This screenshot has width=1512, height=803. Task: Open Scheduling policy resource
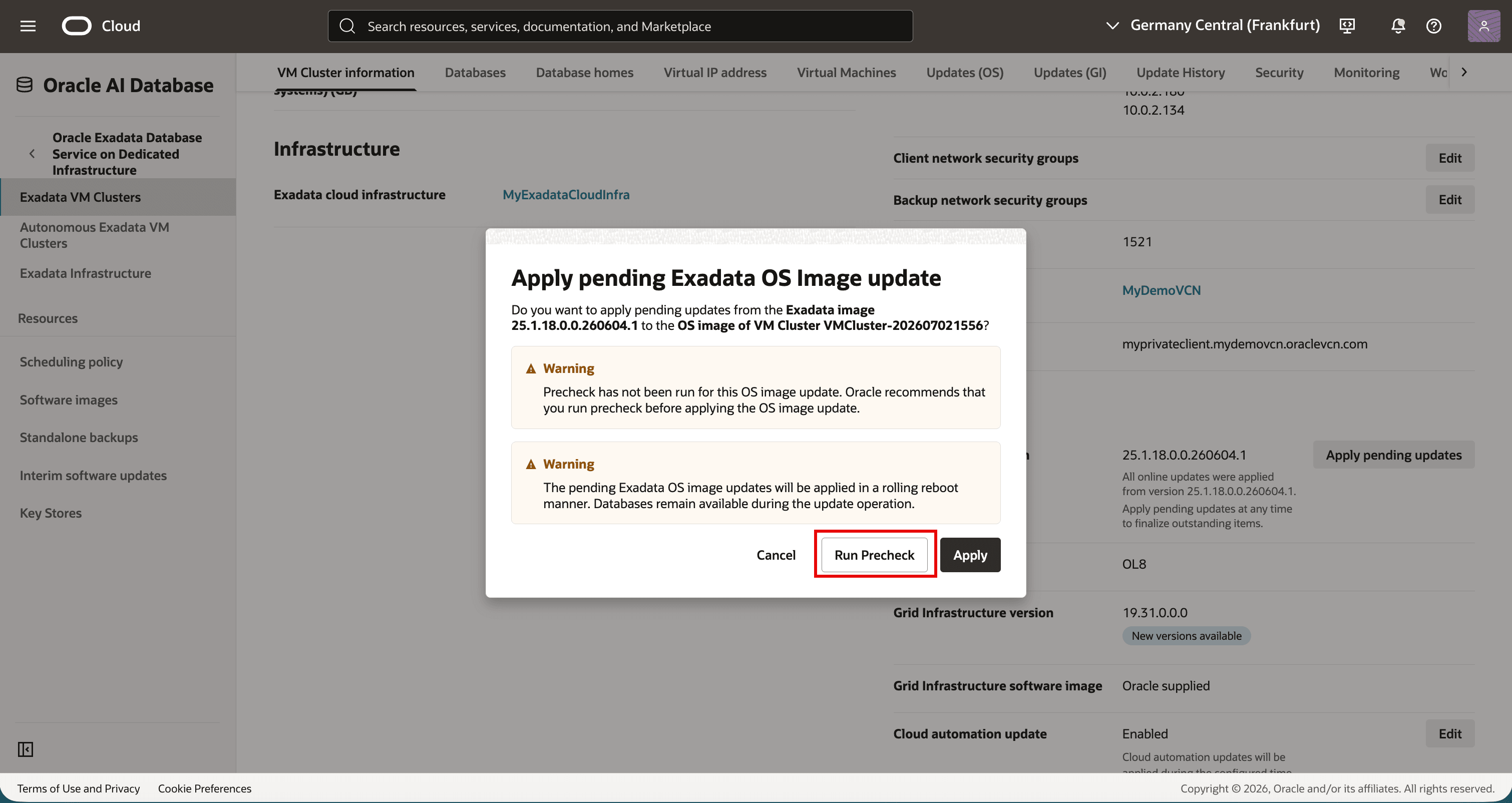pos(71,361)
